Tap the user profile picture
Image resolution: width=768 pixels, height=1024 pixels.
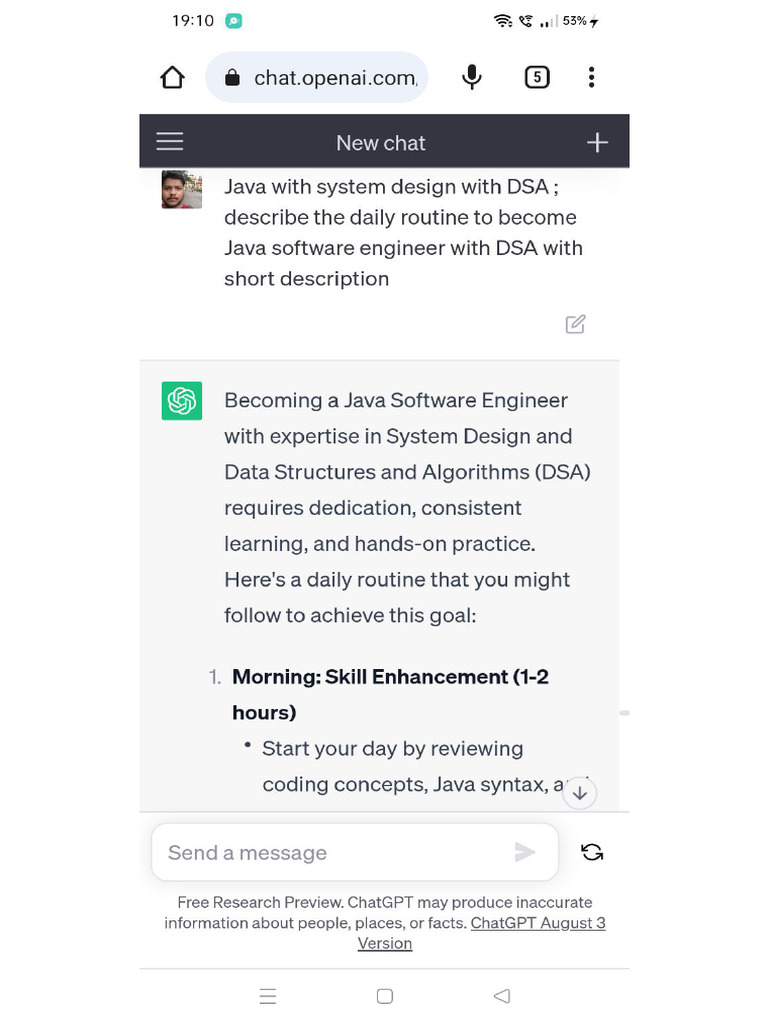(182, 189)
